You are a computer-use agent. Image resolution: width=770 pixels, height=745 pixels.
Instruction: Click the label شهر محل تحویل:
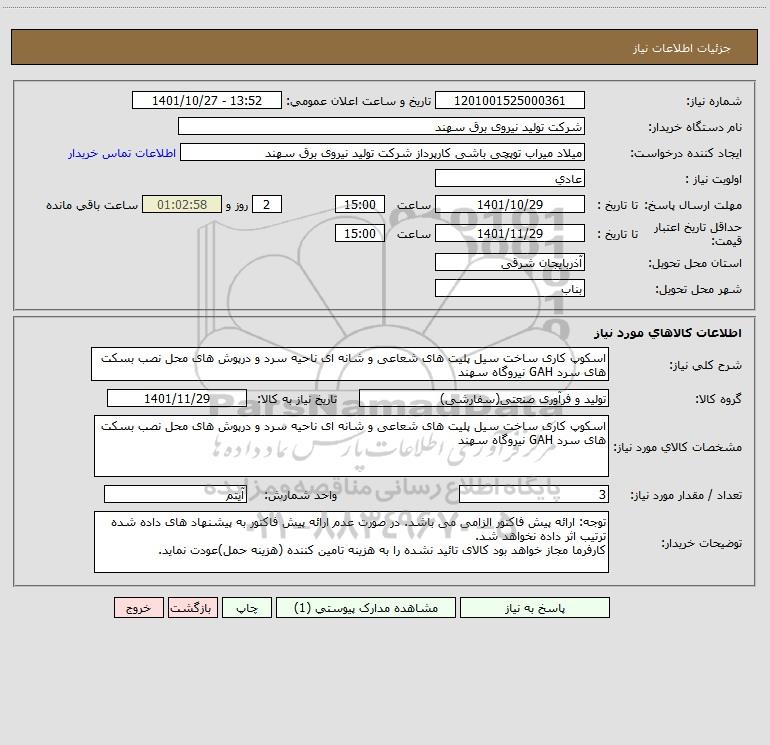coord(699,290)
